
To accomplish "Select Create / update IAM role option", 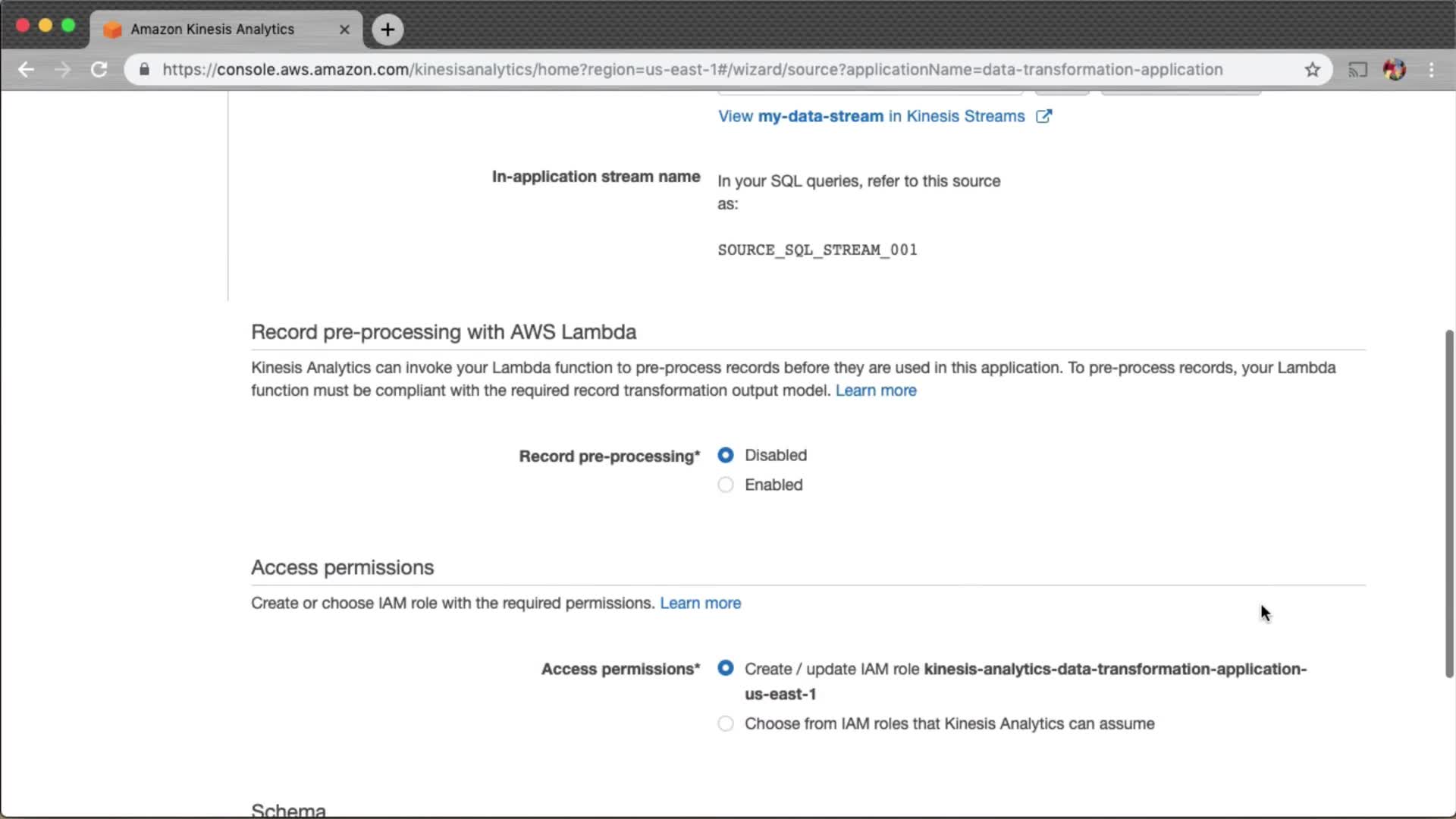I will pos(726,668).
